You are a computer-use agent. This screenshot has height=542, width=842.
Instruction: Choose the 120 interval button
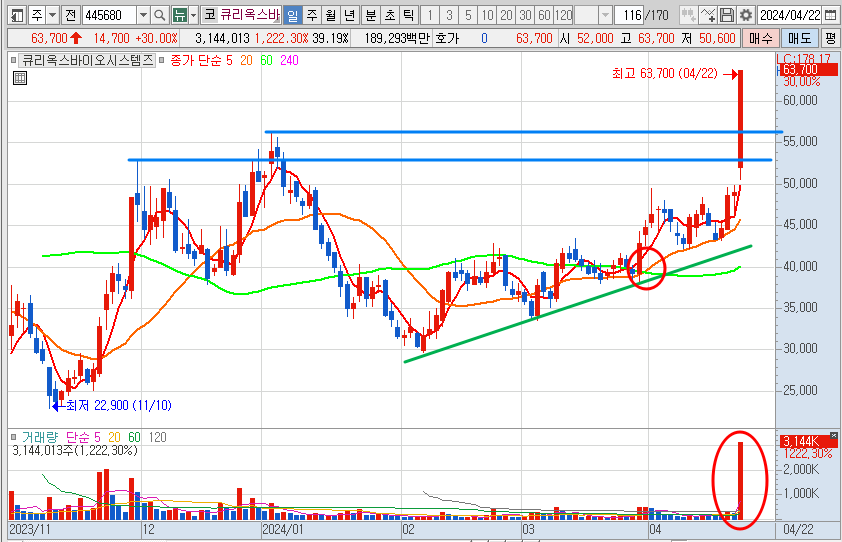[x=563, y=15]
